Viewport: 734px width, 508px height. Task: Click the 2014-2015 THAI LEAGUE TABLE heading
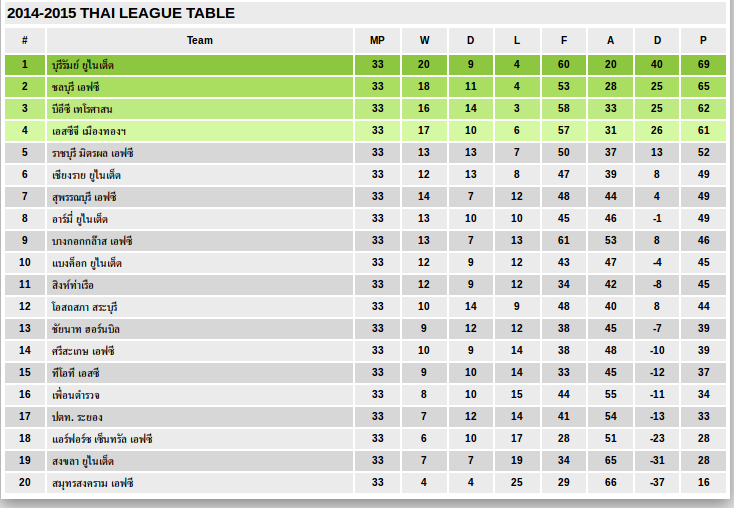[x=121, y=13]
